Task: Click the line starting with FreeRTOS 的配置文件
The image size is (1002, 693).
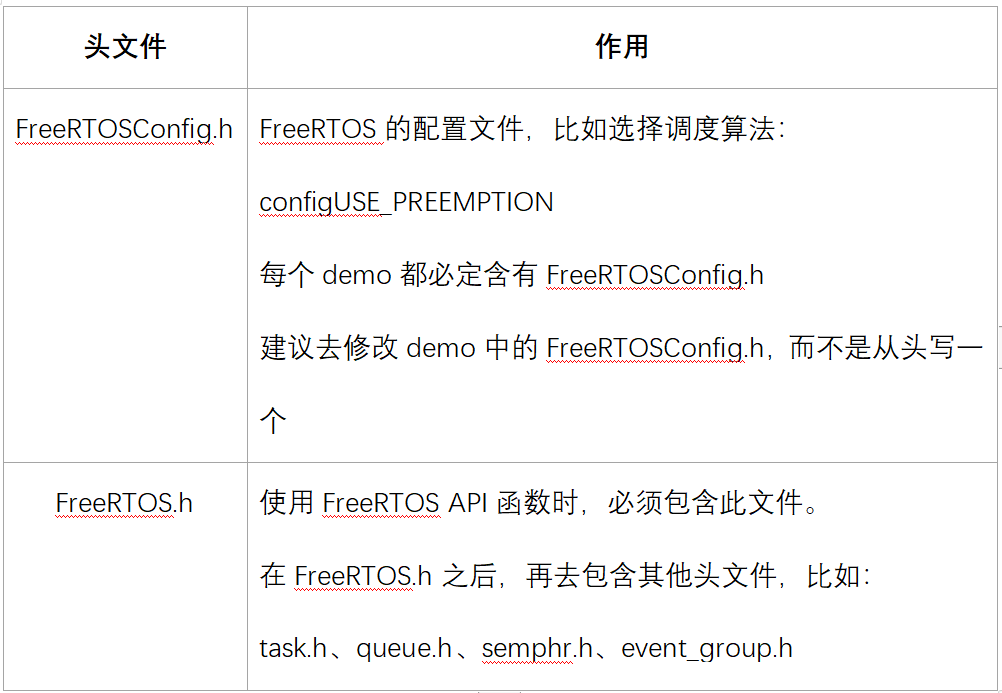Action: [x=522, y=129]
